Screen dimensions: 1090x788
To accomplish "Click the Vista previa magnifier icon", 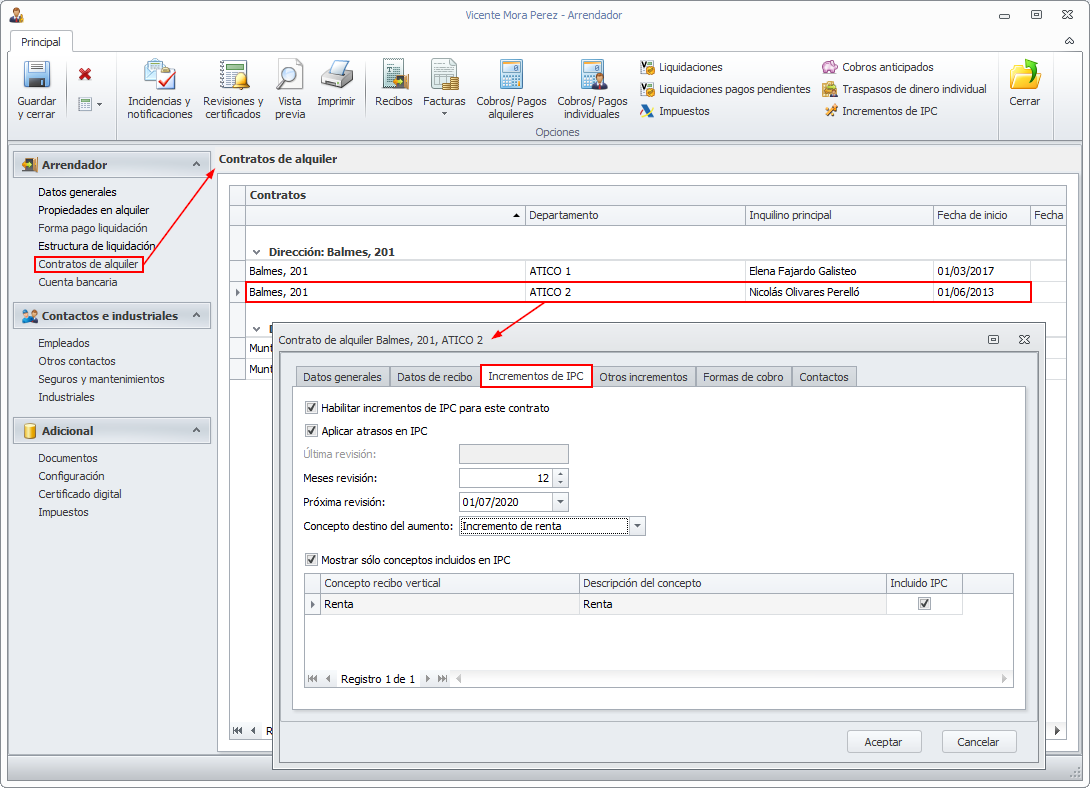I will click(x=289, y=77).
